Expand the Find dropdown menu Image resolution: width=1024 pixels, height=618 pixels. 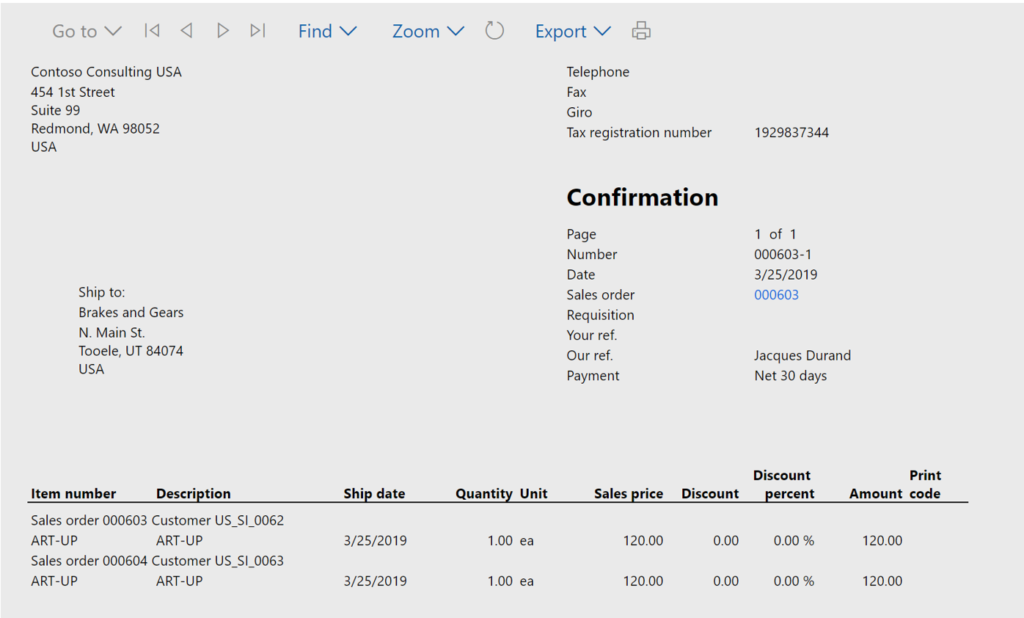pyautogui.click(x=327, y=31)
